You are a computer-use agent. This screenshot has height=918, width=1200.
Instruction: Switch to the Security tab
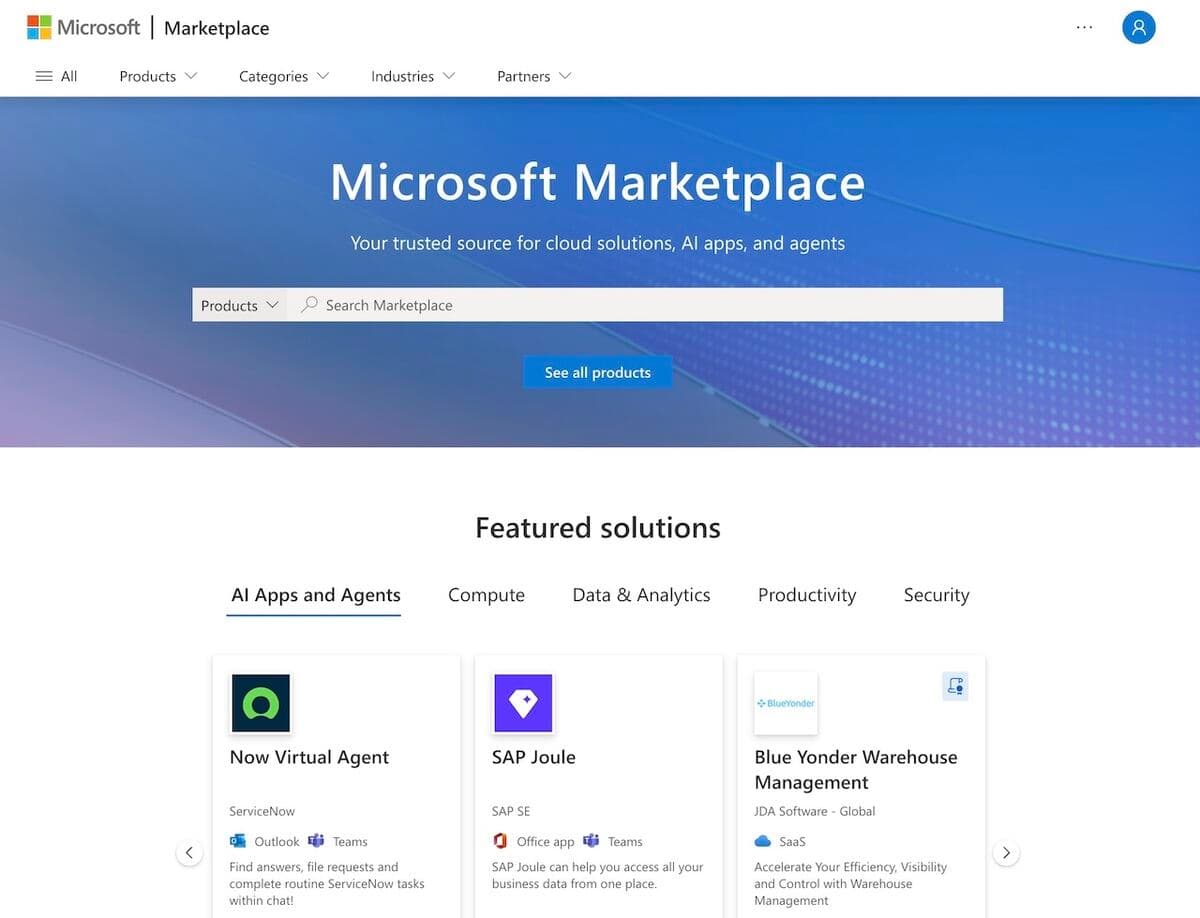point(936,595)
